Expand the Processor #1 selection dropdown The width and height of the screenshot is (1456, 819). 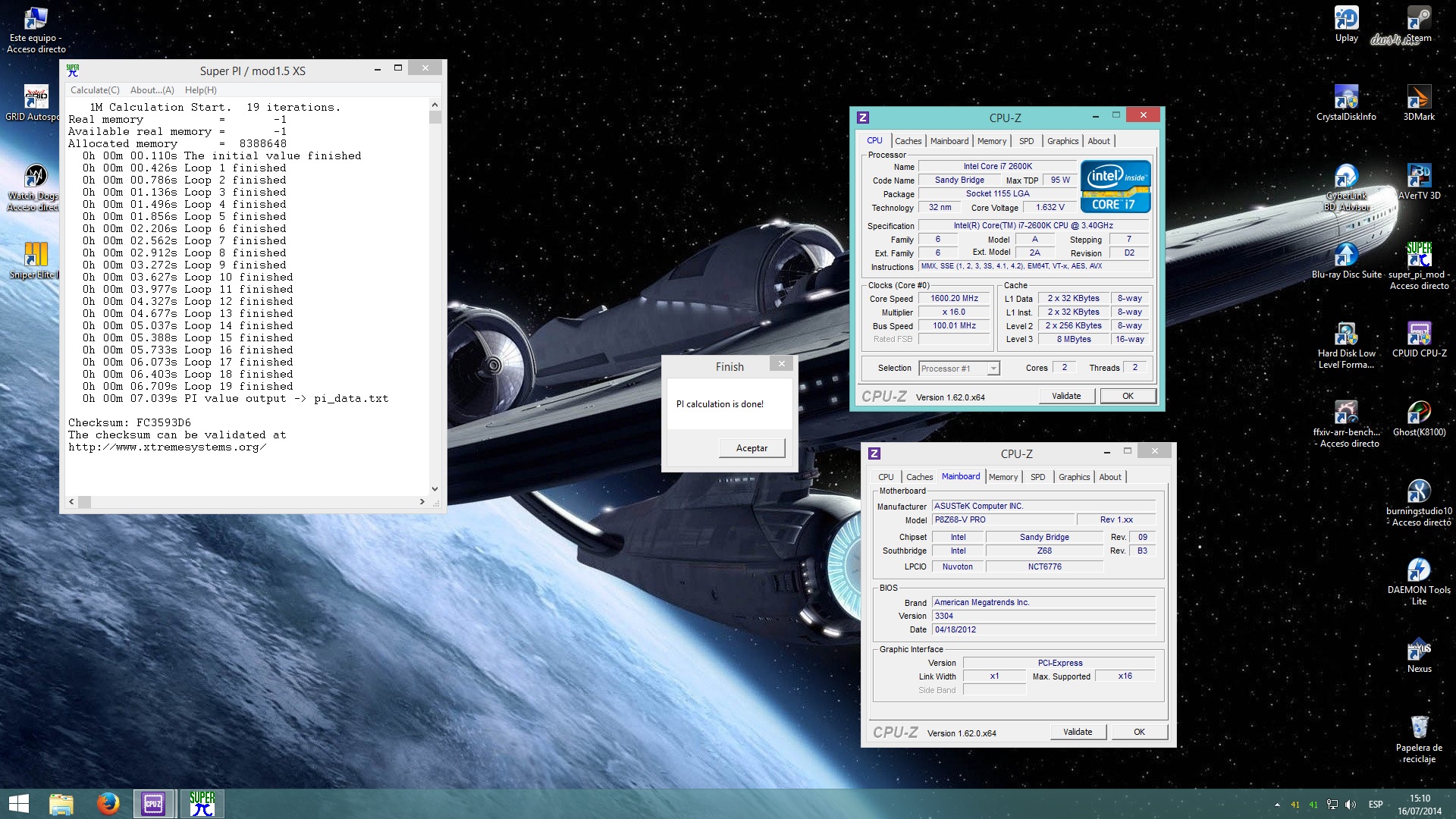tap(993, 369)
